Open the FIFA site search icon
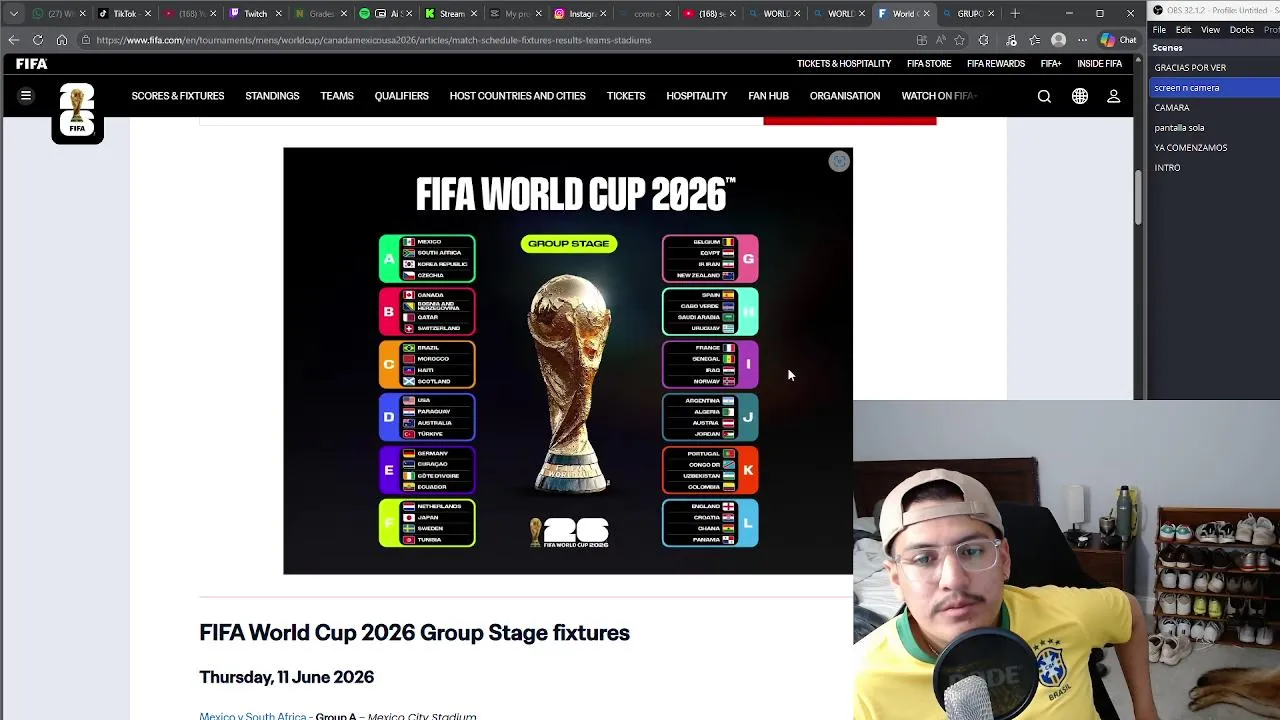1280x720 pixels. [1044, 96]
